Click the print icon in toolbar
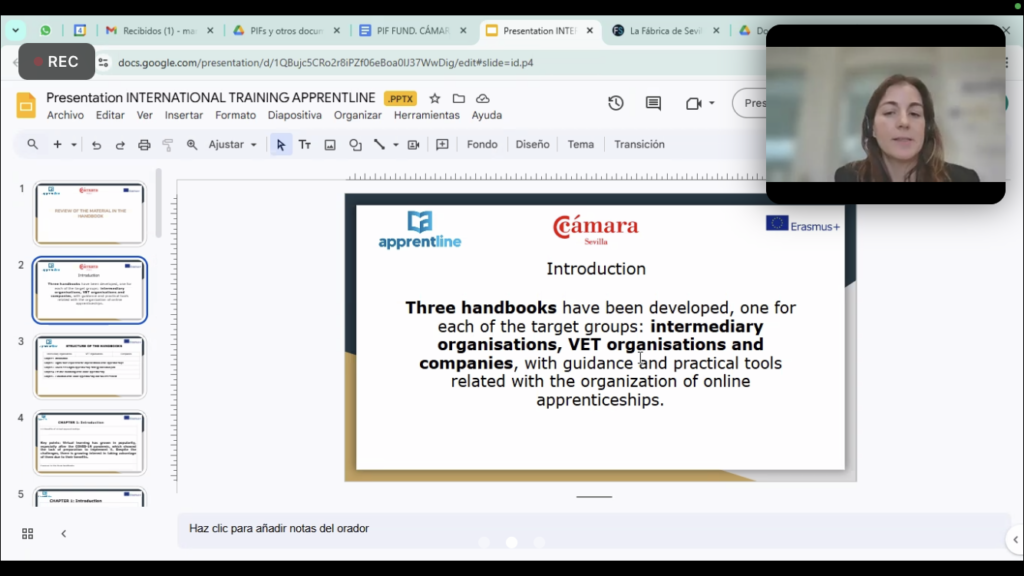The width and height of the screenshot is (1024, 576). pos(144,145)
